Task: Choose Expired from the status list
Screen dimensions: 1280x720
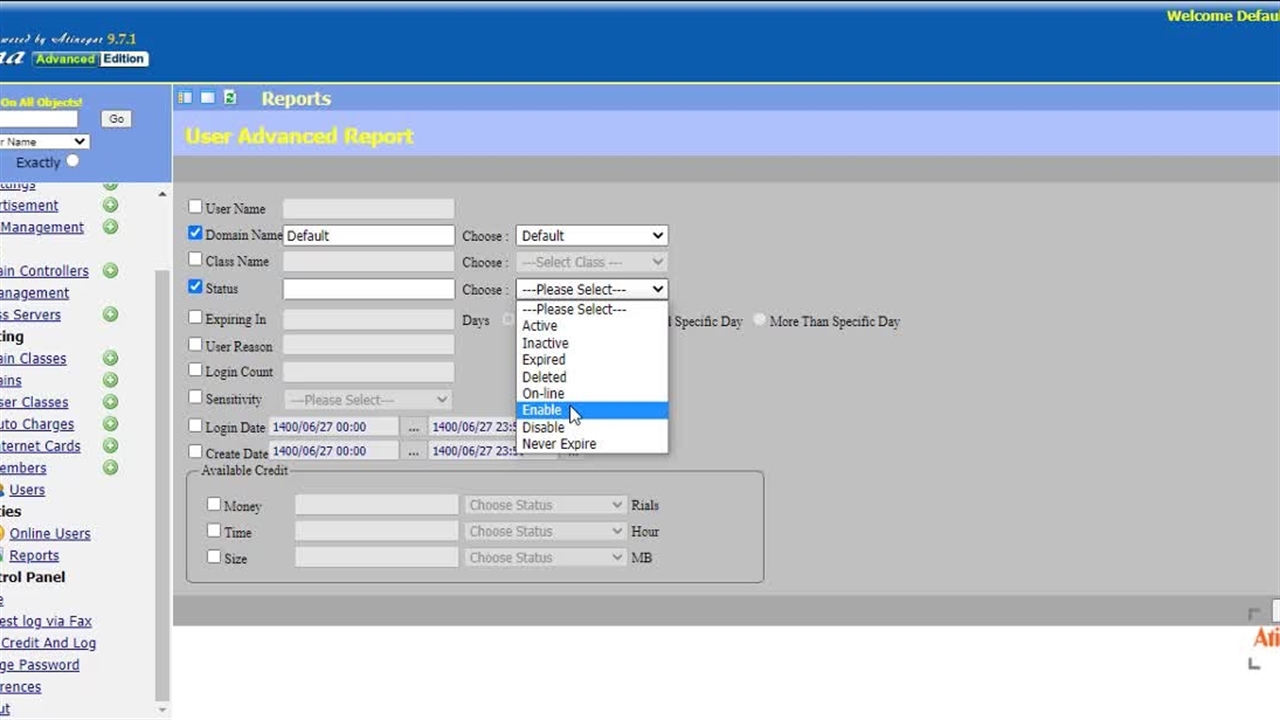Action: coord(544,360)
